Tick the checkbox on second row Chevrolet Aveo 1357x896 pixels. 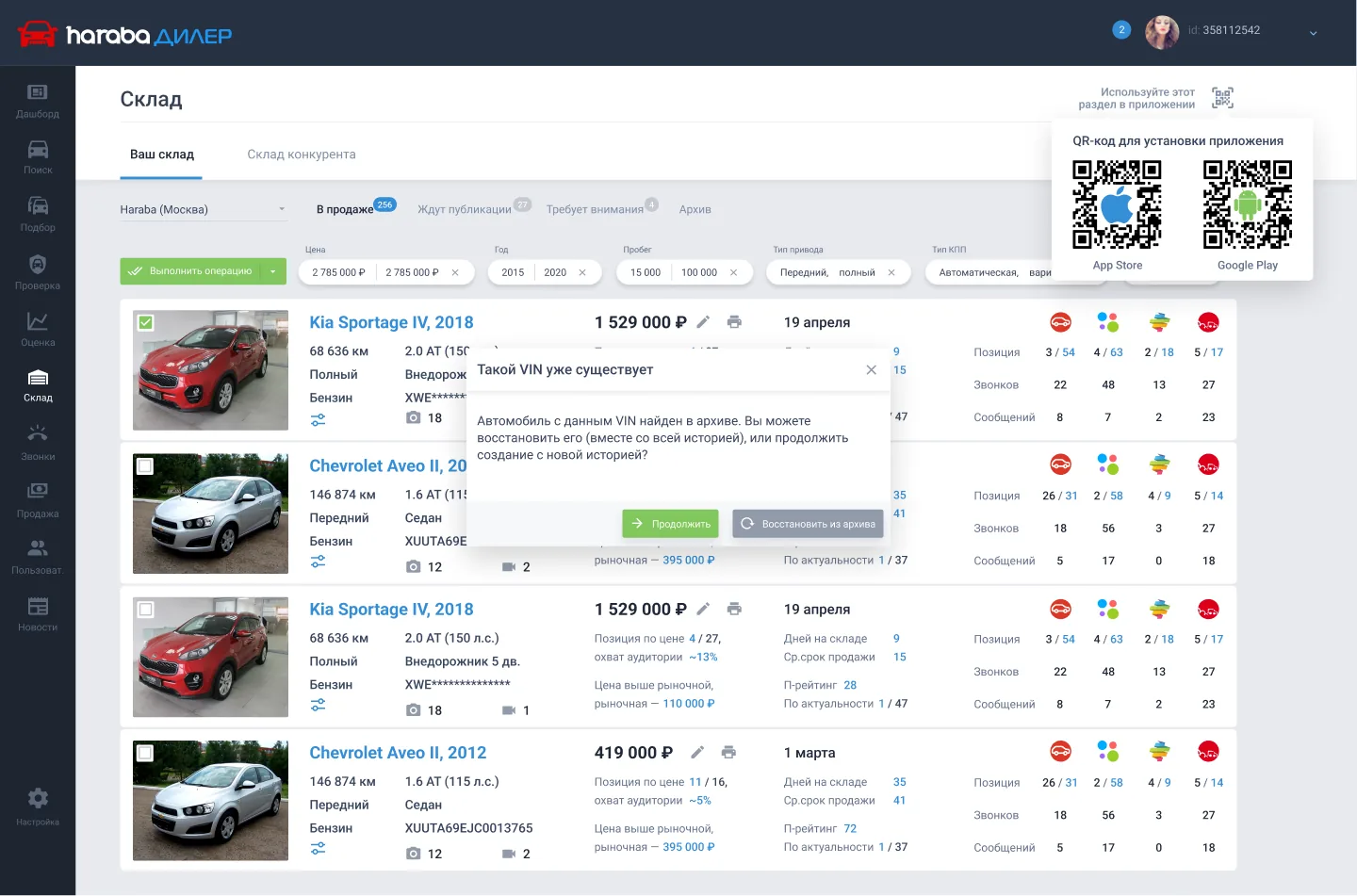(x=145, y=466)
